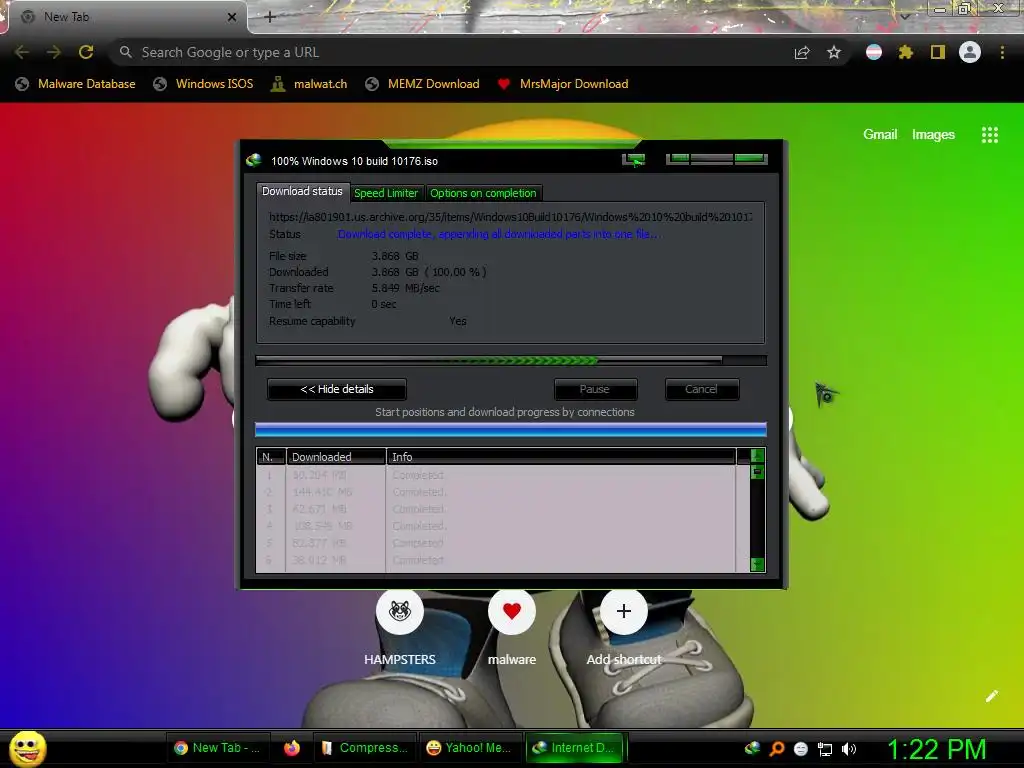
Task: Switch to Options on completion tab
Action: click(483, 193)
